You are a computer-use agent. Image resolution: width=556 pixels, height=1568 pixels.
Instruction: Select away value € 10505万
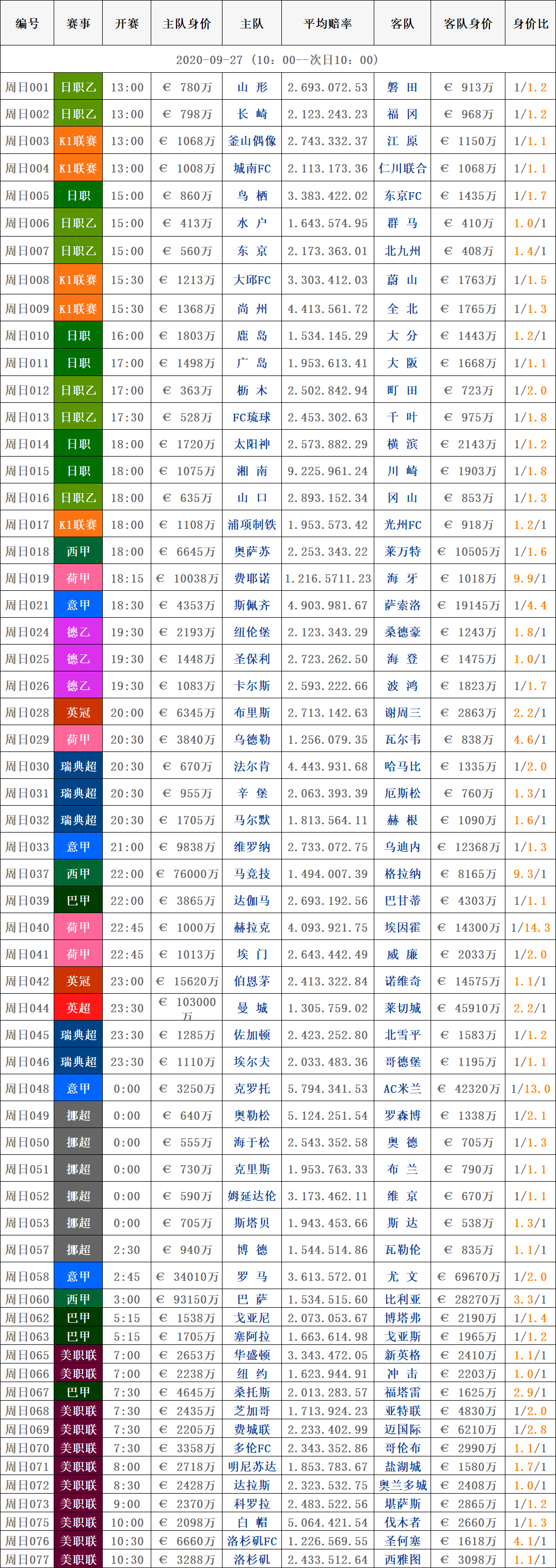468,552
